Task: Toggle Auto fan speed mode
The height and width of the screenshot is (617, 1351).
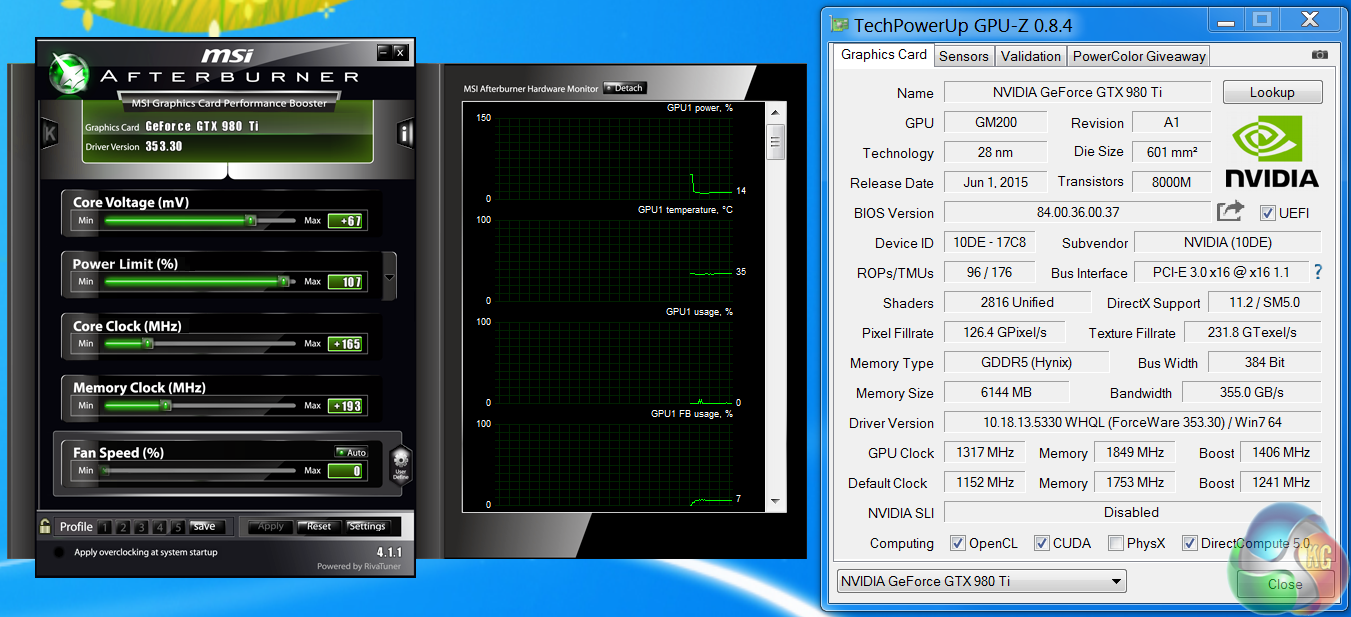Action: click(351, 452)
